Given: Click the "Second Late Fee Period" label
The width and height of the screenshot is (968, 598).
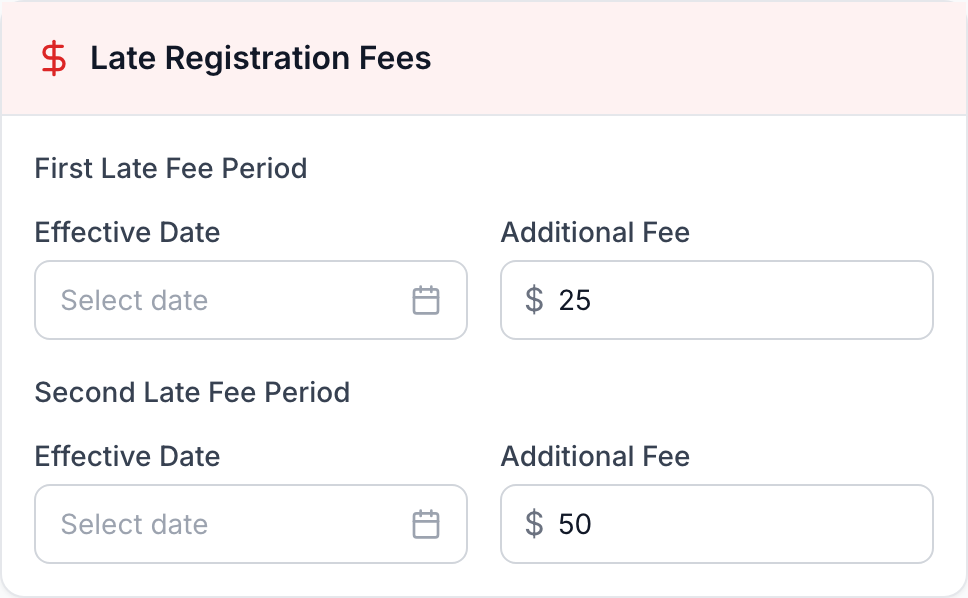Looking at the screenshot, I should (192, 392).
